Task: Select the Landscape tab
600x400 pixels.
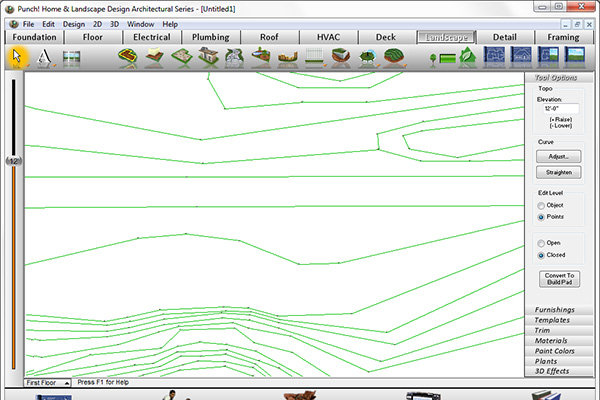Action: [x=446, y=37]
